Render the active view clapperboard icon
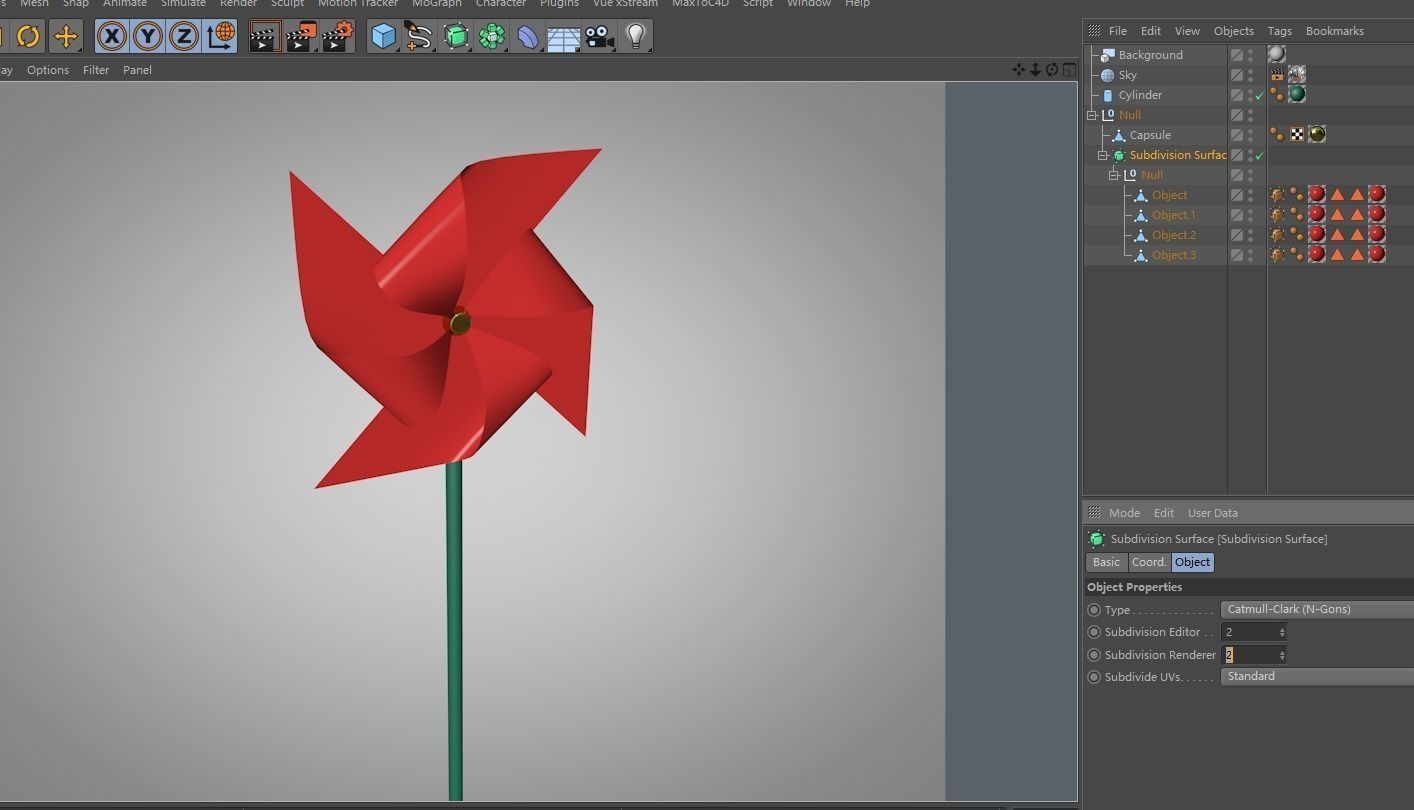The height and width of the screenshot is (810, 1414). click(264, 37)
